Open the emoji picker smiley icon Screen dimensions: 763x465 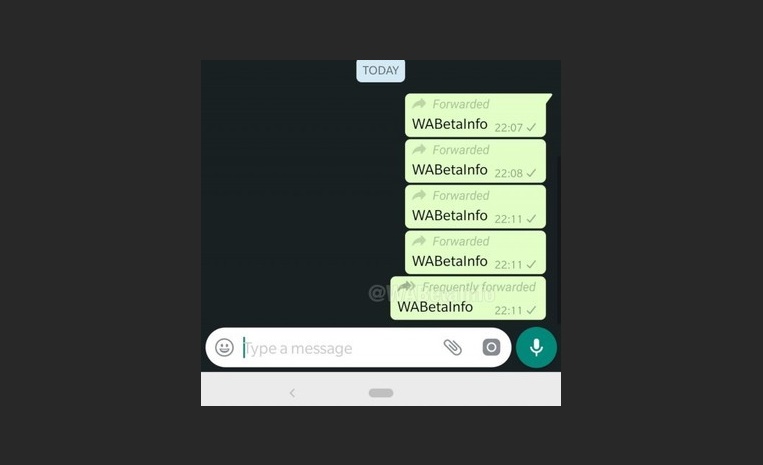pos(224,347)
